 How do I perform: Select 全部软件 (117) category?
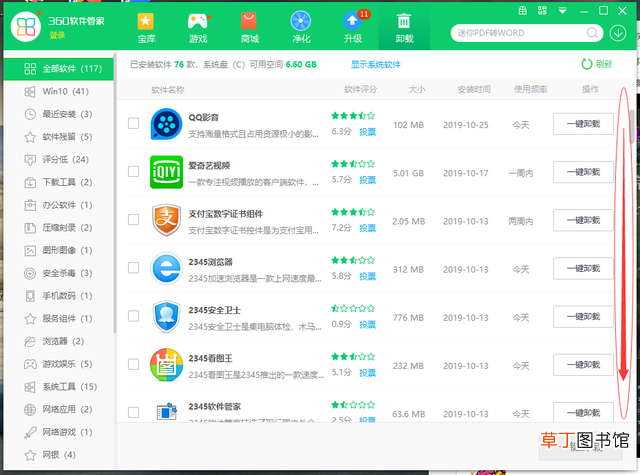click(x=58, y=69)
